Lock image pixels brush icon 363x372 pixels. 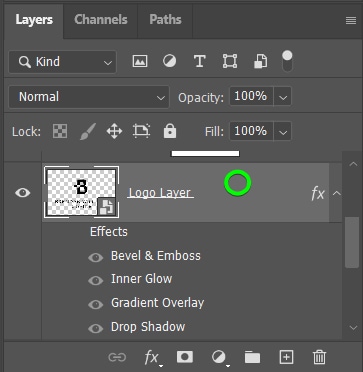88,131
